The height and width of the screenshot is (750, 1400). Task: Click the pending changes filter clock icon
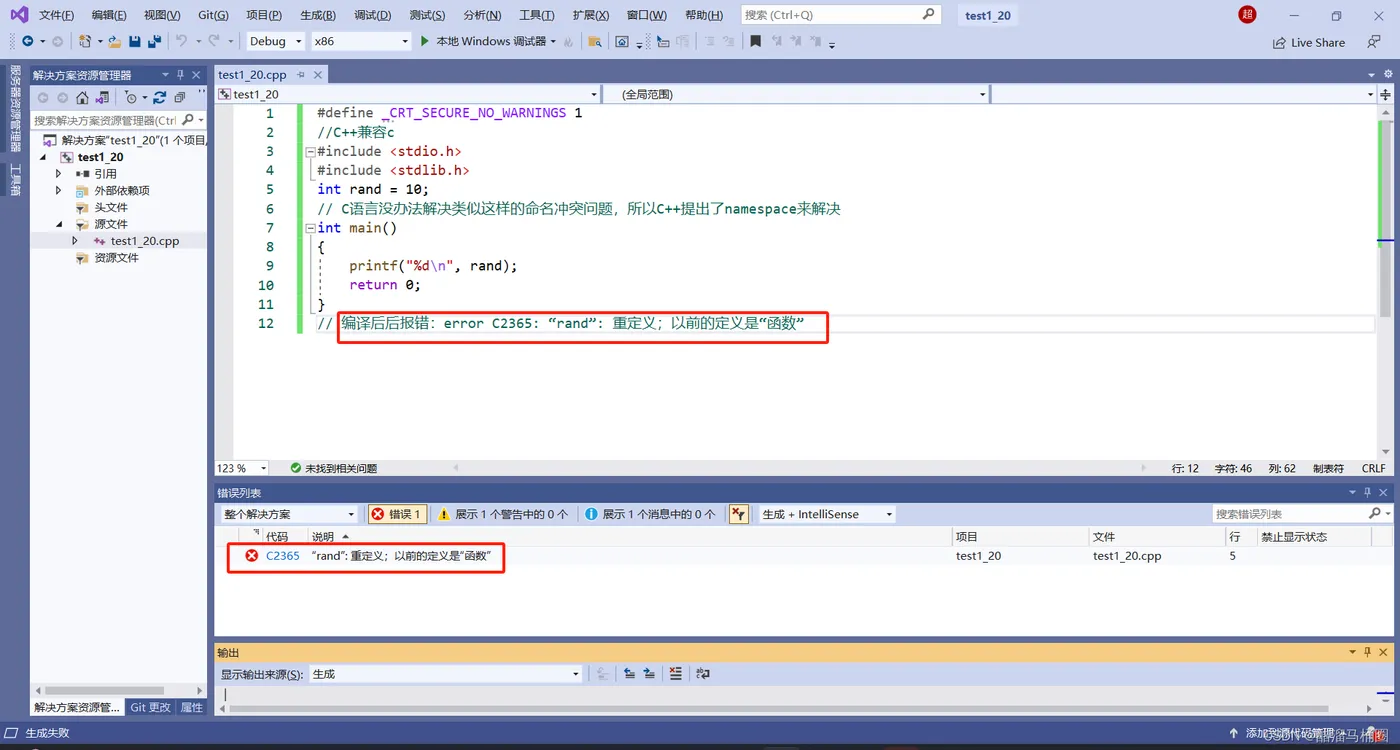[130, 97]
